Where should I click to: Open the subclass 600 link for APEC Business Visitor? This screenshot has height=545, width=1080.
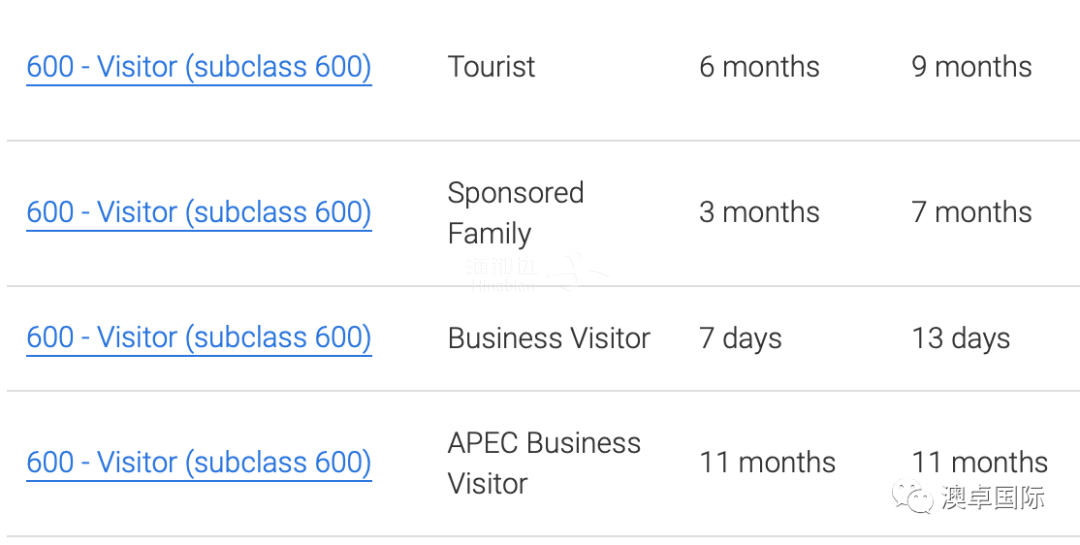[199, 463]
